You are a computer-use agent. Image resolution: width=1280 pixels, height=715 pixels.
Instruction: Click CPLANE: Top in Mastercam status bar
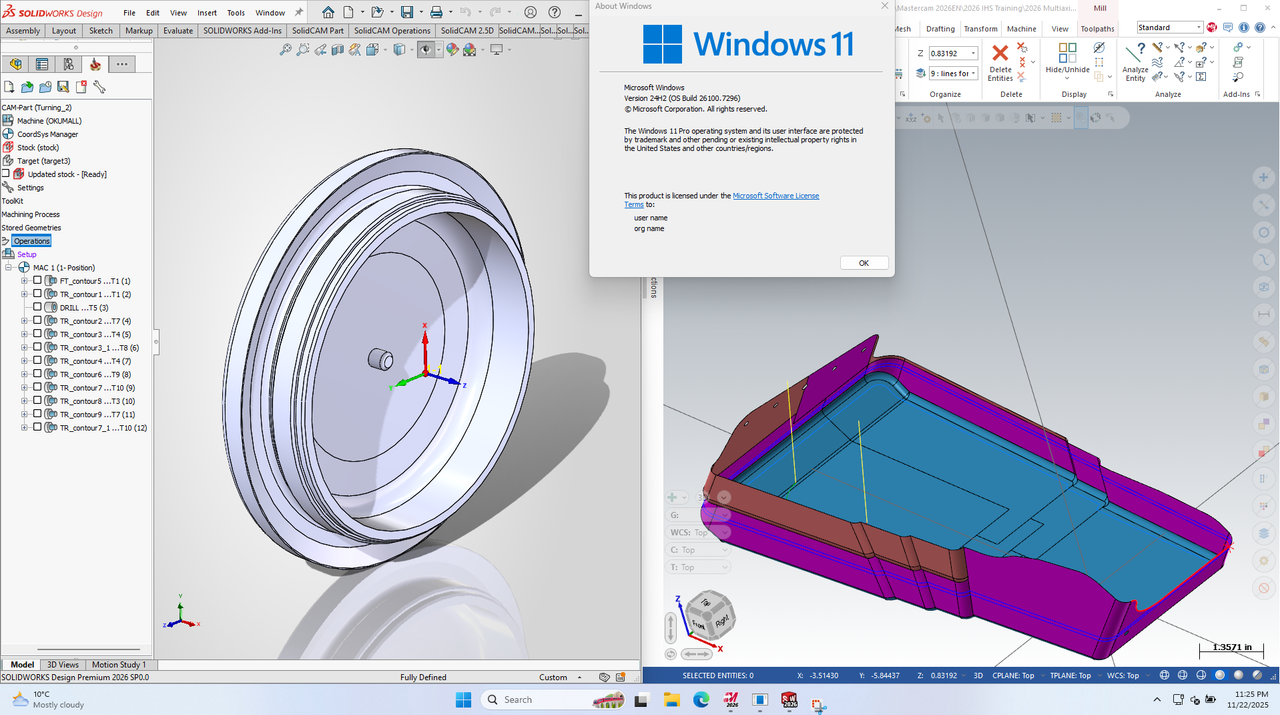point(1012,676)
